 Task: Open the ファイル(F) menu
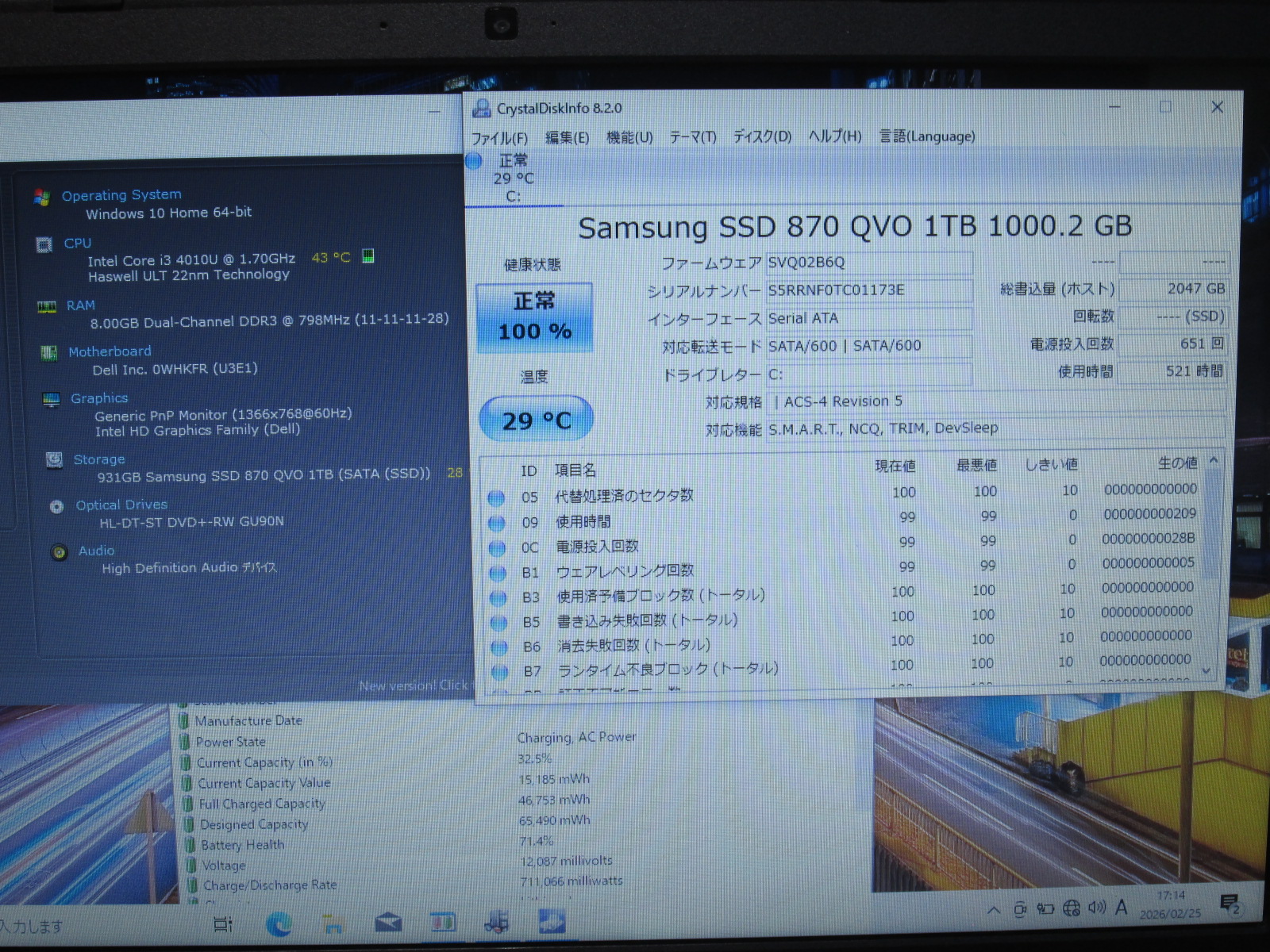(x=499, y=138)
